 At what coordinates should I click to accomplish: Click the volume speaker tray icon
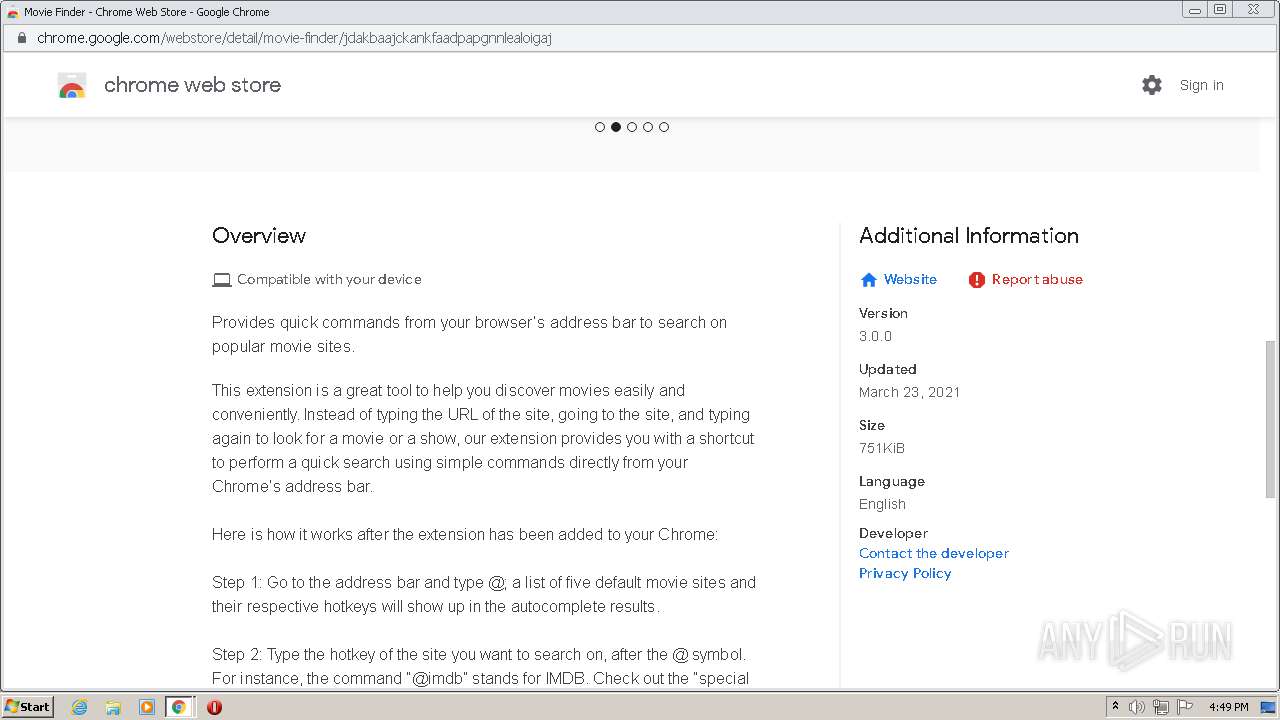(1137, 707)
